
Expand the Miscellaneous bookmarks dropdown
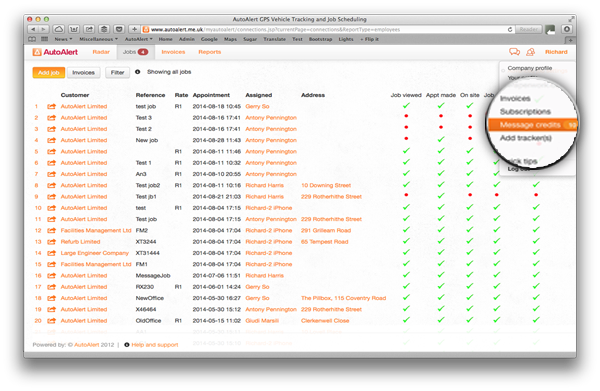(x=98, y=39)
